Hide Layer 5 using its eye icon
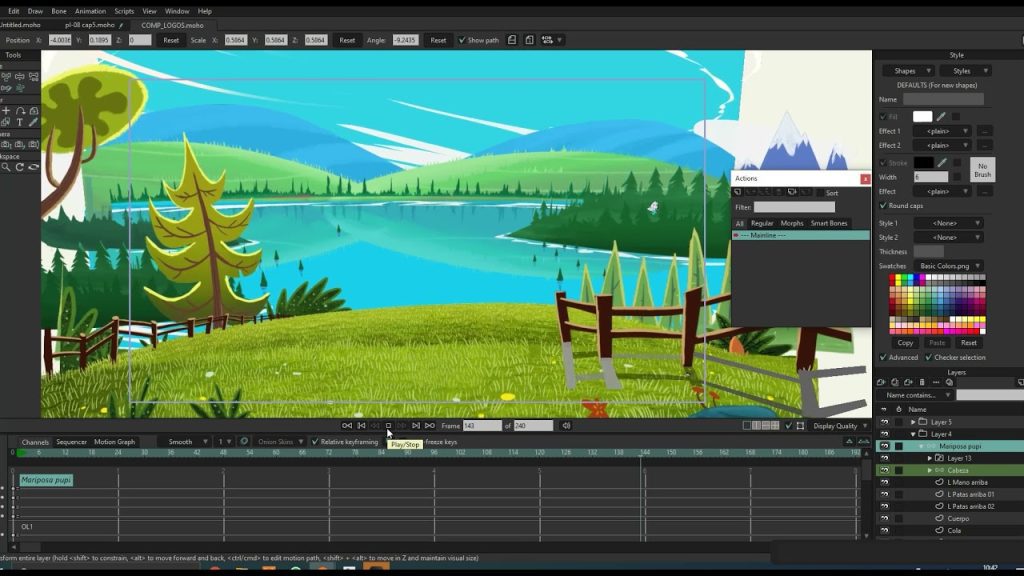 point(884,423)
